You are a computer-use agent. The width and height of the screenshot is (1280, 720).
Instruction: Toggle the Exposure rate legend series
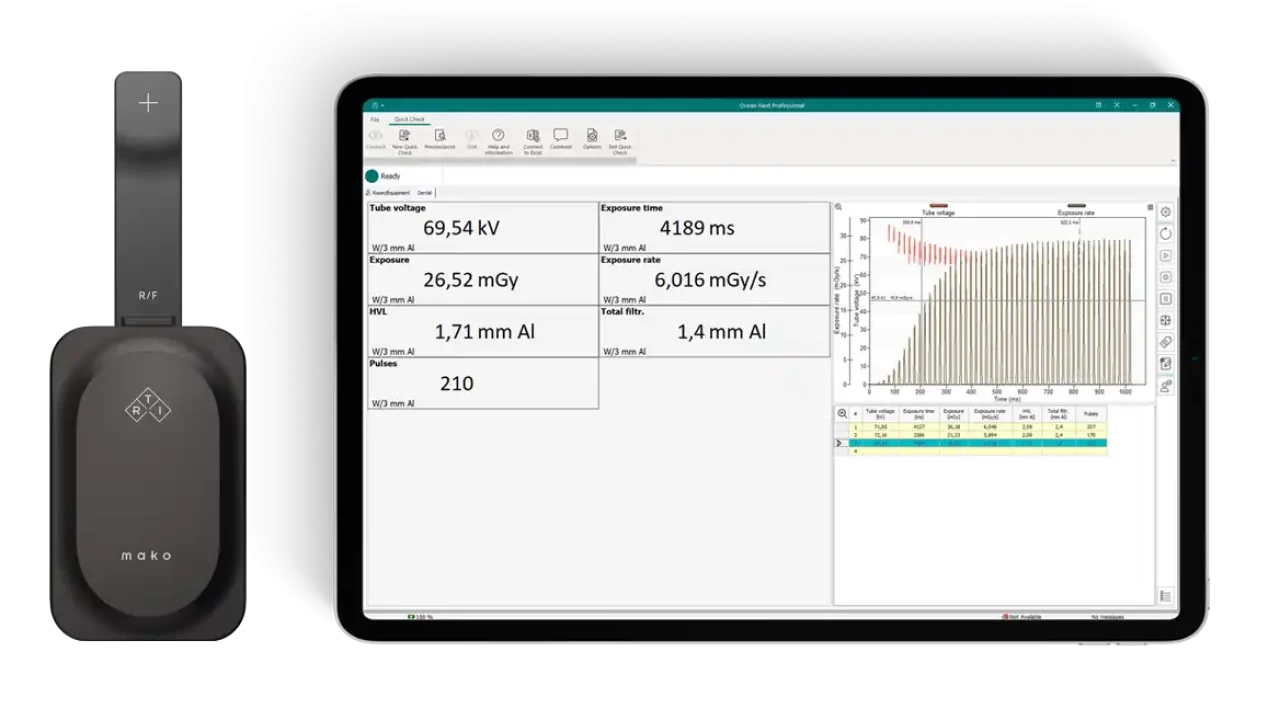[1076, 208]
